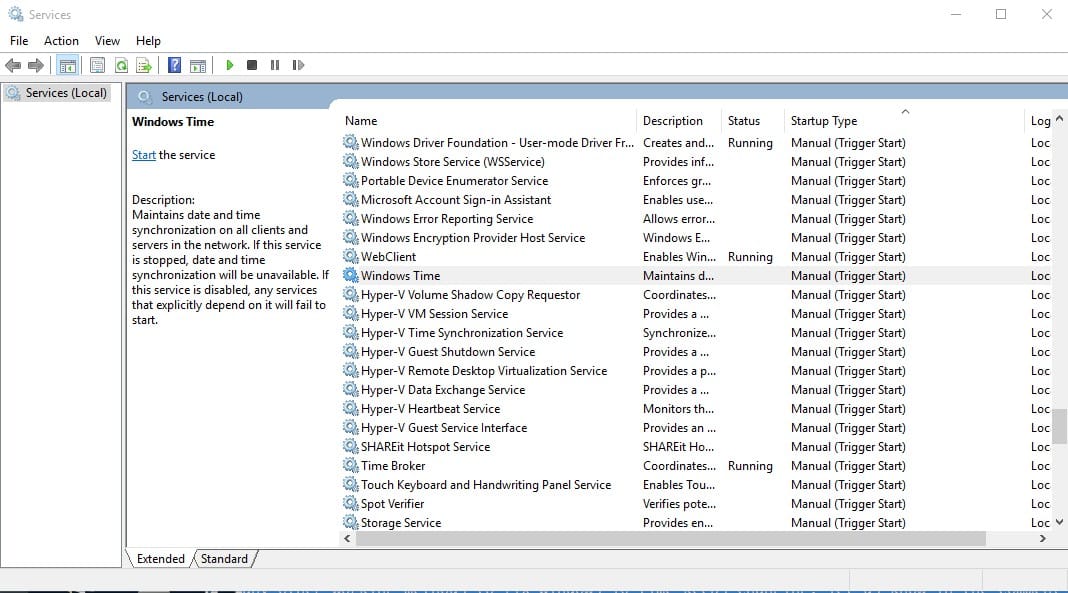Viewport: 1068px width, 593px height.
Task: Click the Back arrow in the toolbar
Action: tap(13, 65)
